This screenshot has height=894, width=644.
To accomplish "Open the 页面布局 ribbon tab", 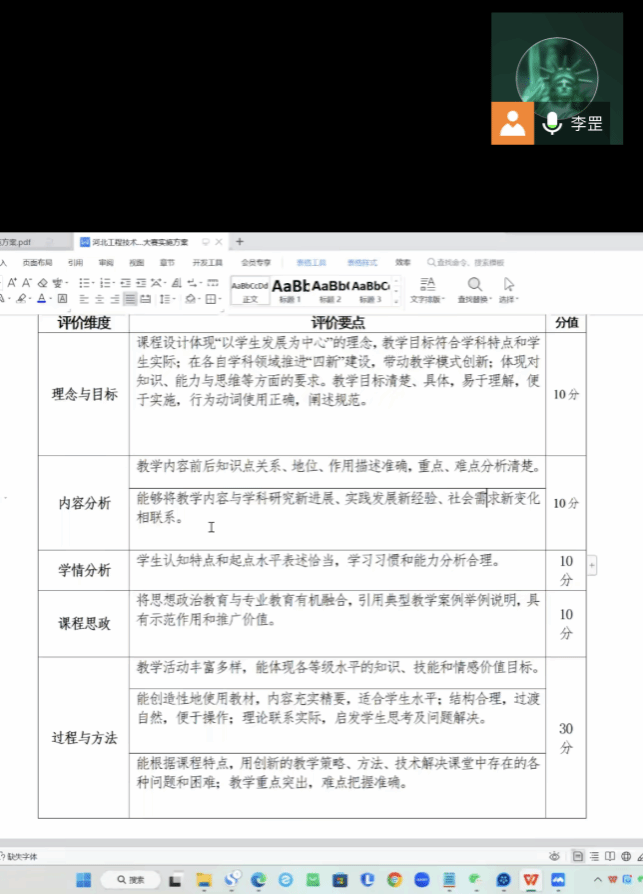I will tap(37, 262).
